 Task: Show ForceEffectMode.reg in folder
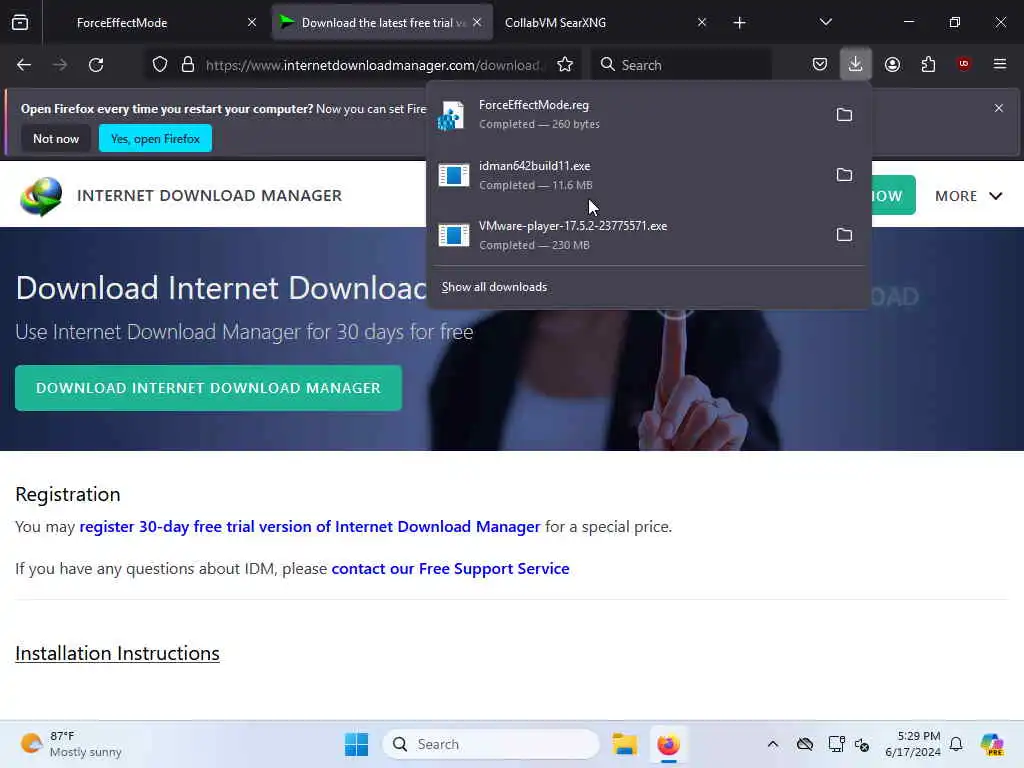click(844, 115)
